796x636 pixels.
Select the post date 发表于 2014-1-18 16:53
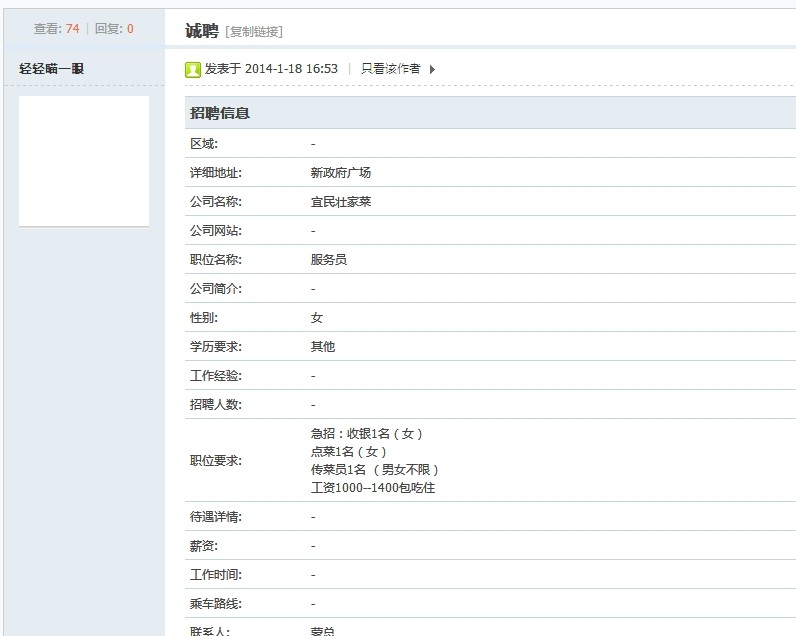pyautogui.click(x=271, y=69)
